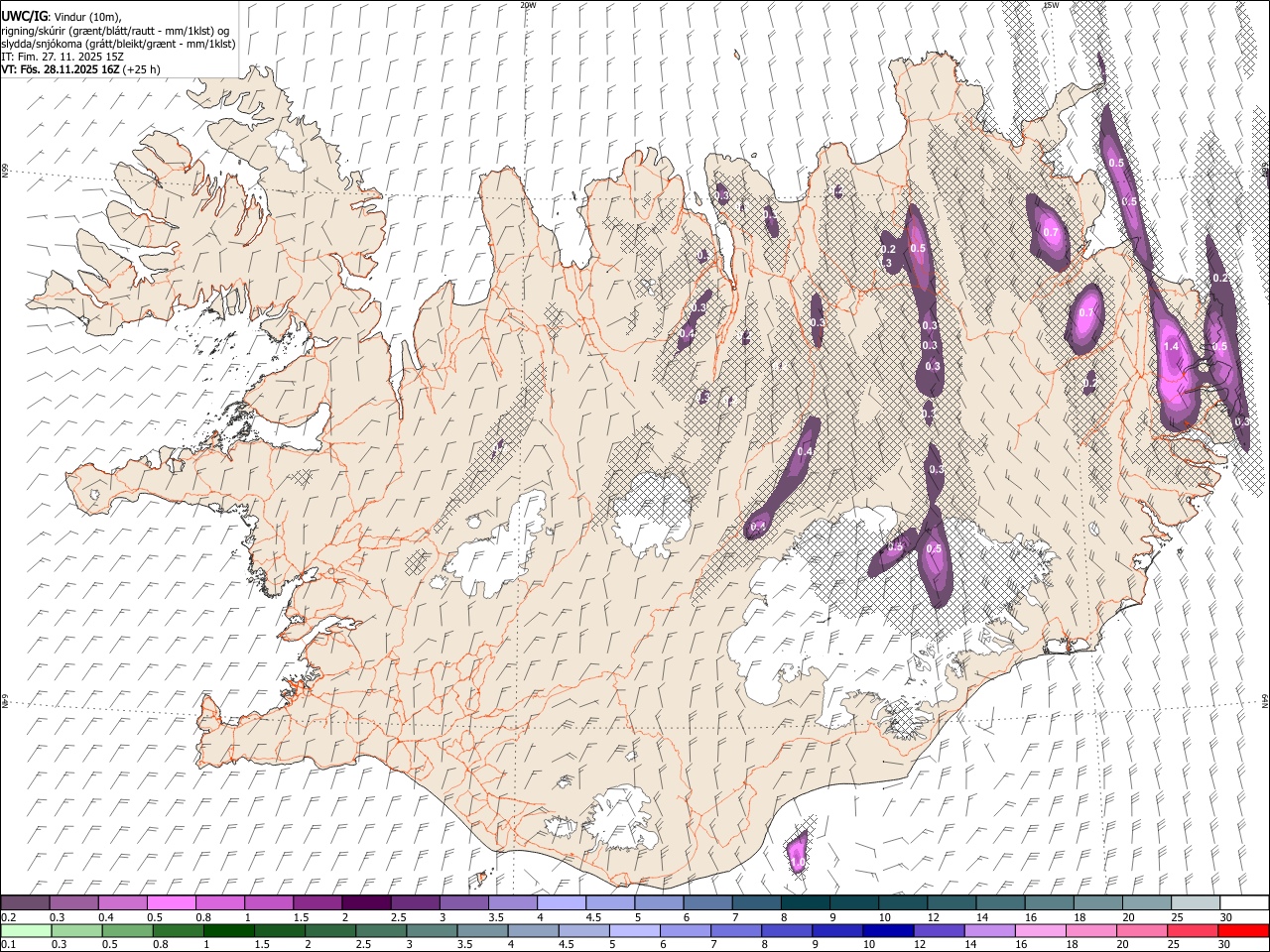Select the dark purple 0.2 swatch in the upper legend row
1270x952 pixels.
pos(26,902)
